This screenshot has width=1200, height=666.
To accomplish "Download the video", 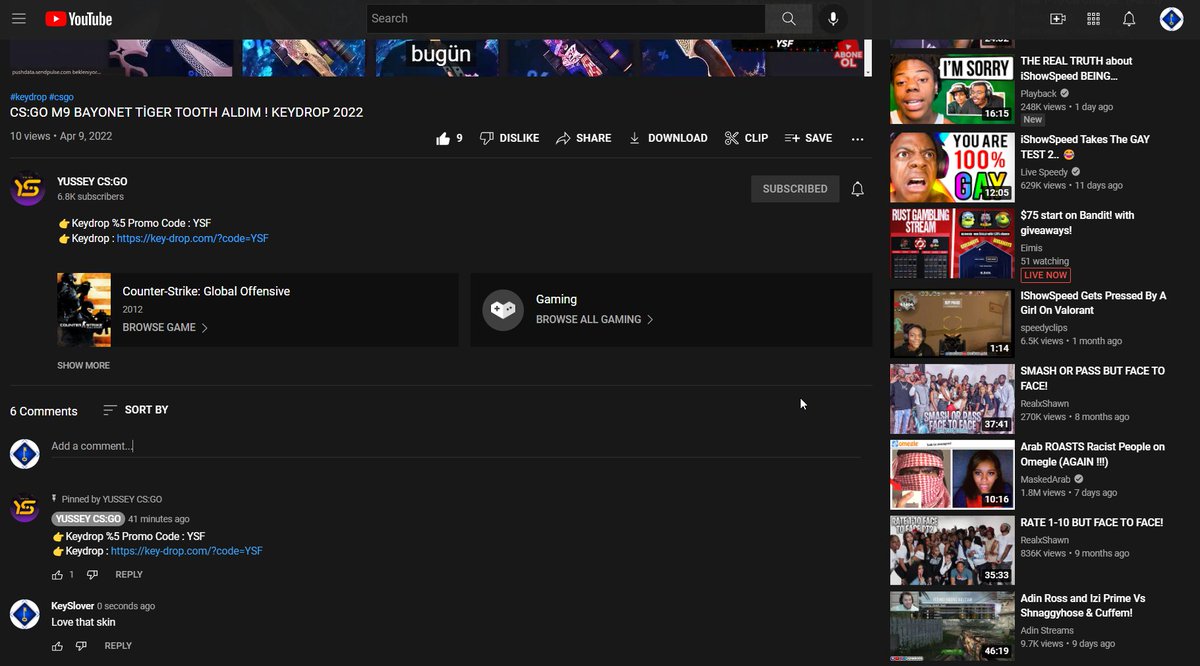I will (x=668, y=138).
